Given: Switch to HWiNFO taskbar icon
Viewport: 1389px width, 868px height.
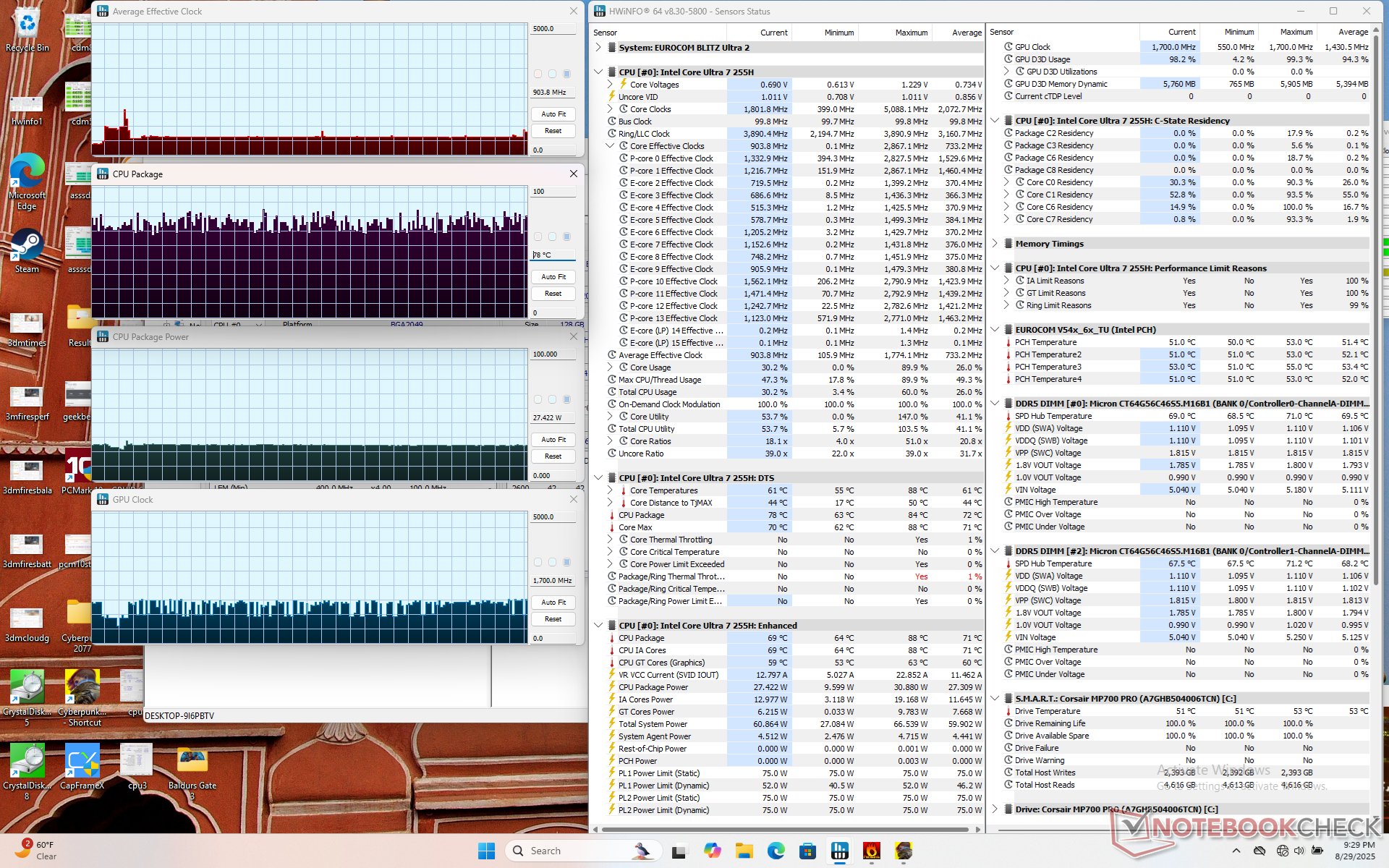Looking at the screenshot, I should click(x=840, y=851).
